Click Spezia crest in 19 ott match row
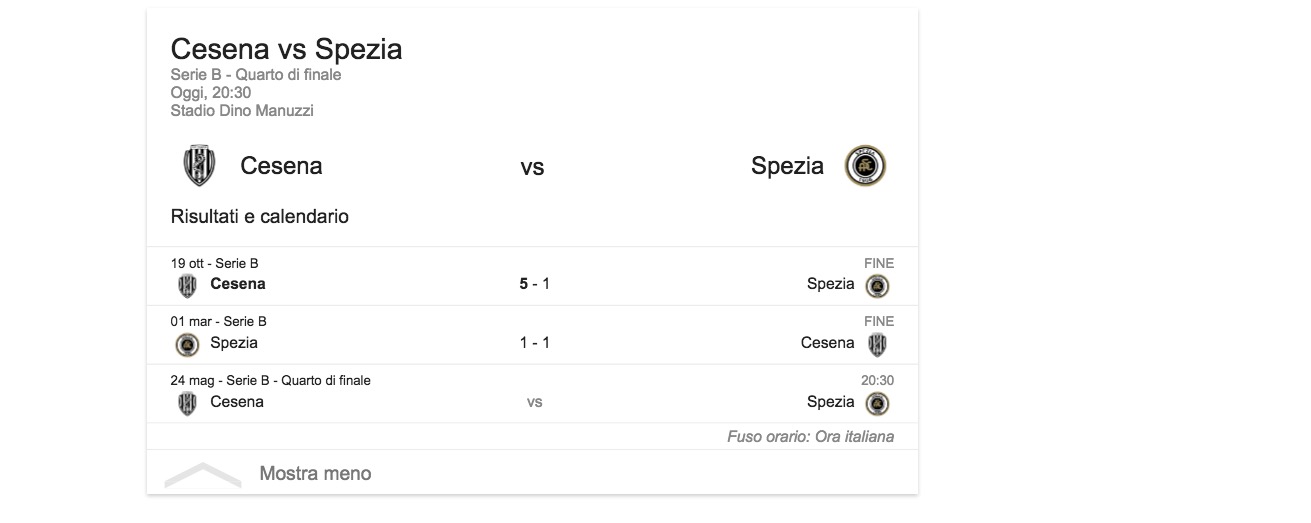1311x523 pixels. tap(877, 286)
